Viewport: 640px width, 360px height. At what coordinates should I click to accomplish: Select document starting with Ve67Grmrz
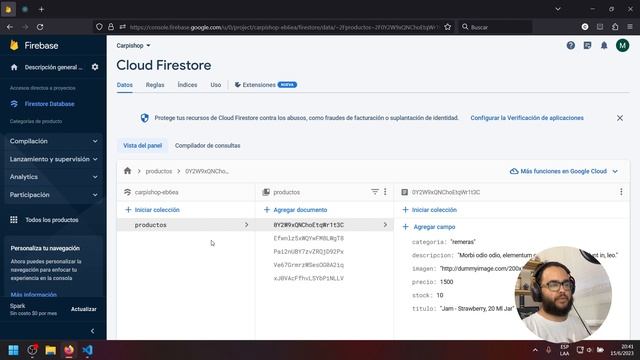[x=309, y=265]
